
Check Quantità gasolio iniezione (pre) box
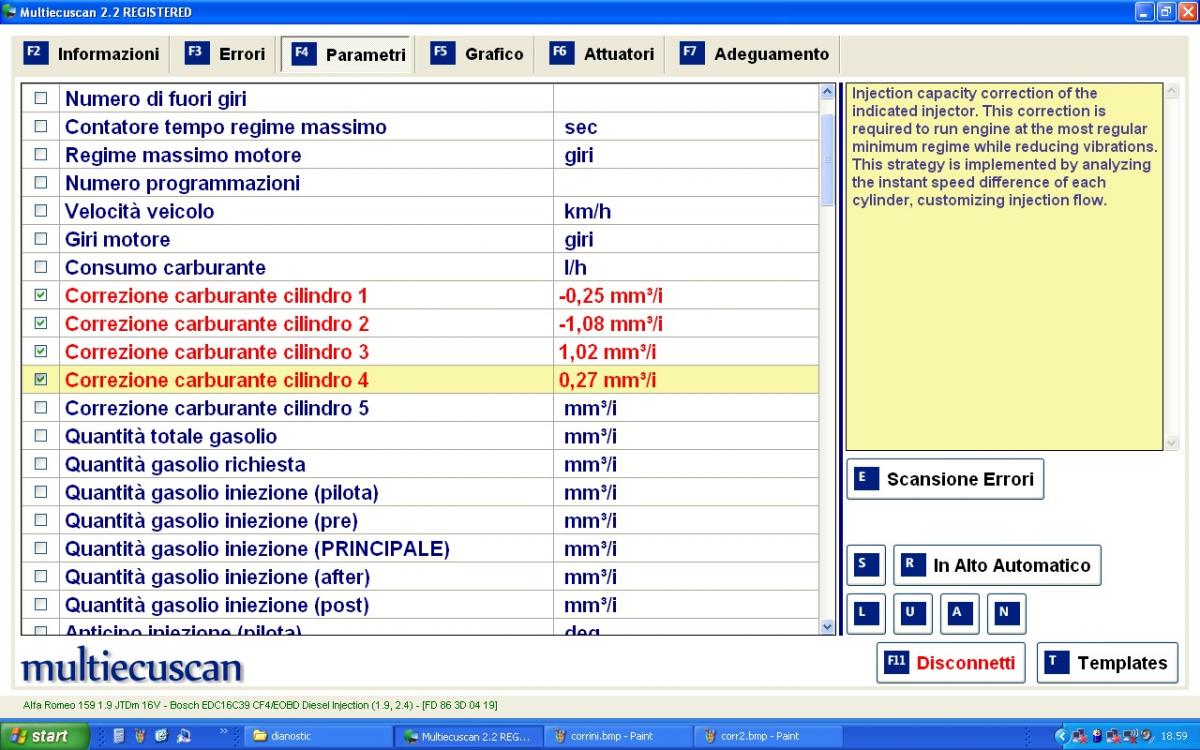tap(41, 520)
